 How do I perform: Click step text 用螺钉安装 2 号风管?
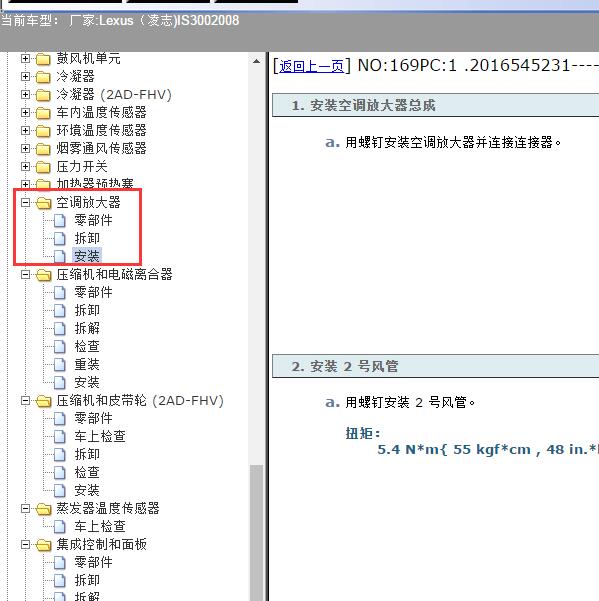[410, 402]
